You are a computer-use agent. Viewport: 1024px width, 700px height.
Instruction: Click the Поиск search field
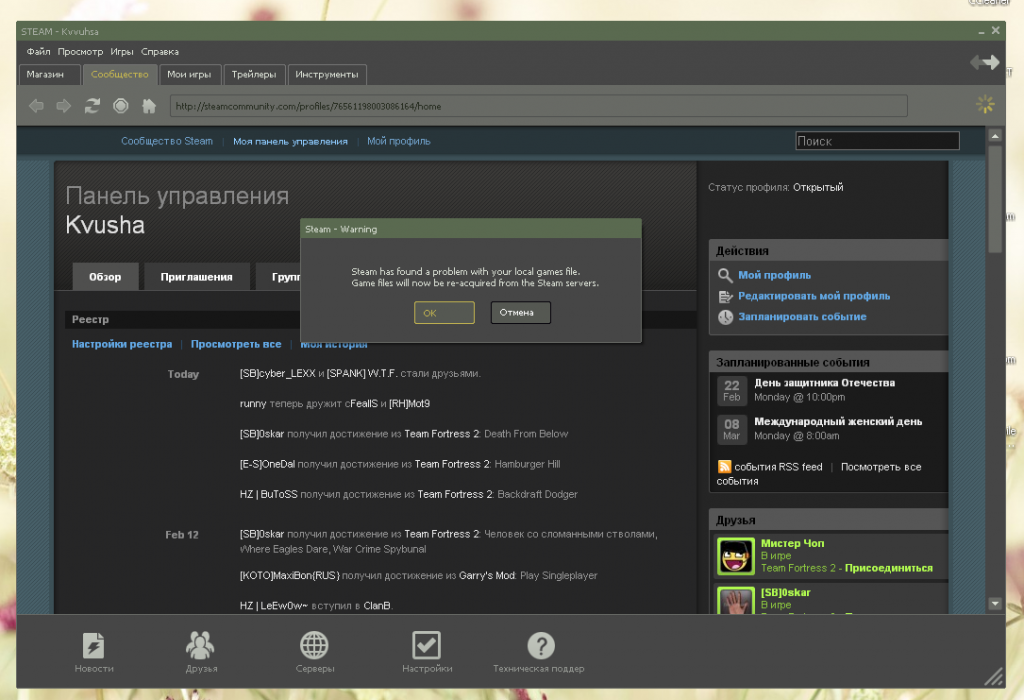[878, 141]
